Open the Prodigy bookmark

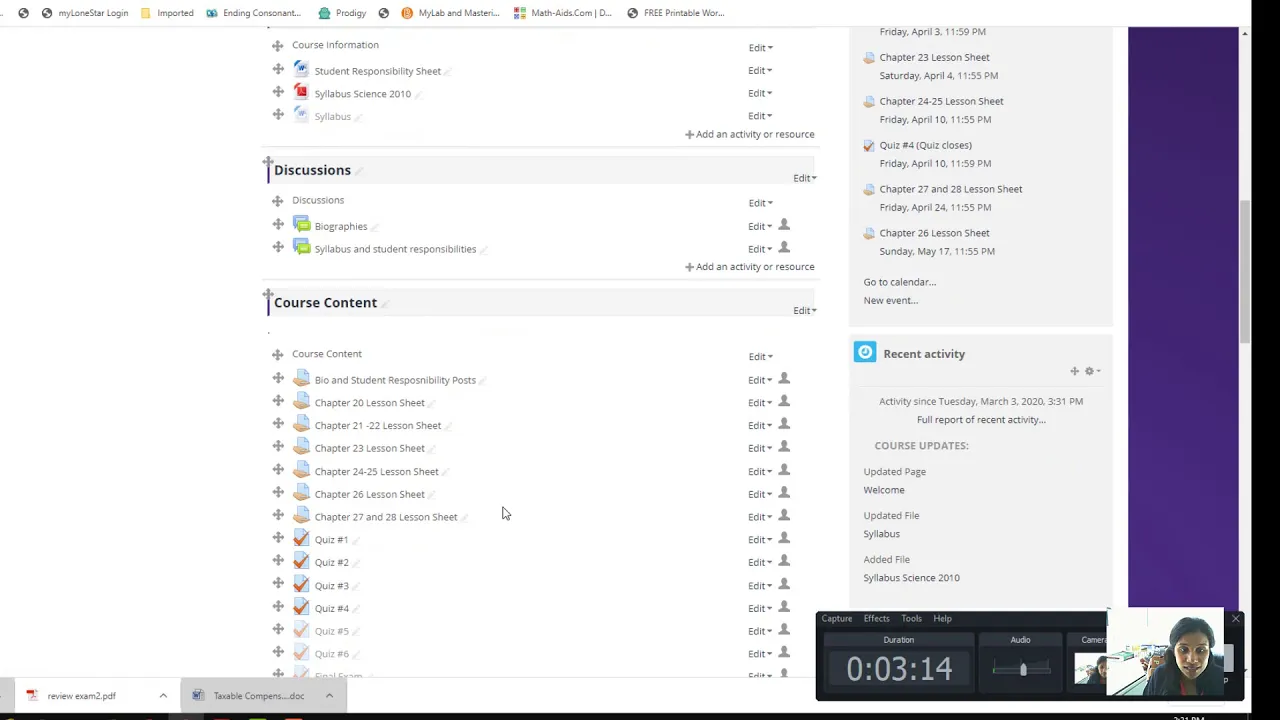pyautogui.click(x=342, y=13)
